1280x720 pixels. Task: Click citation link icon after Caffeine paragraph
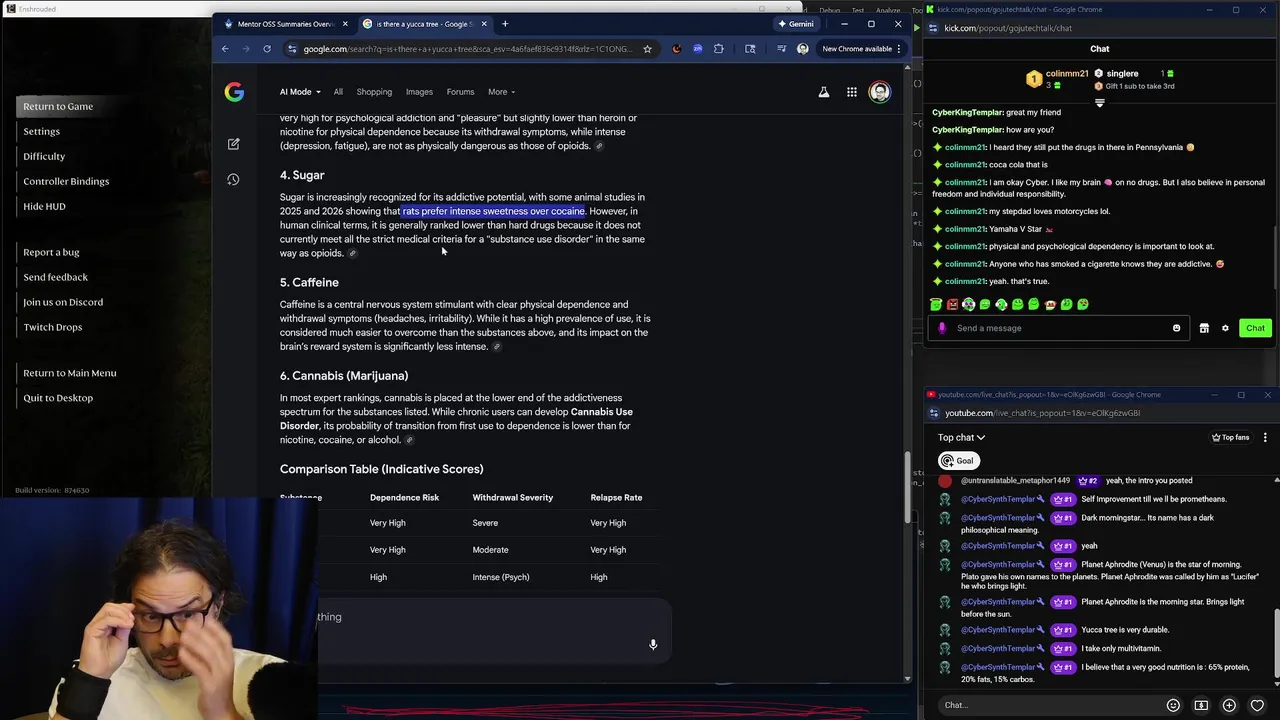[x=497, y=347]
